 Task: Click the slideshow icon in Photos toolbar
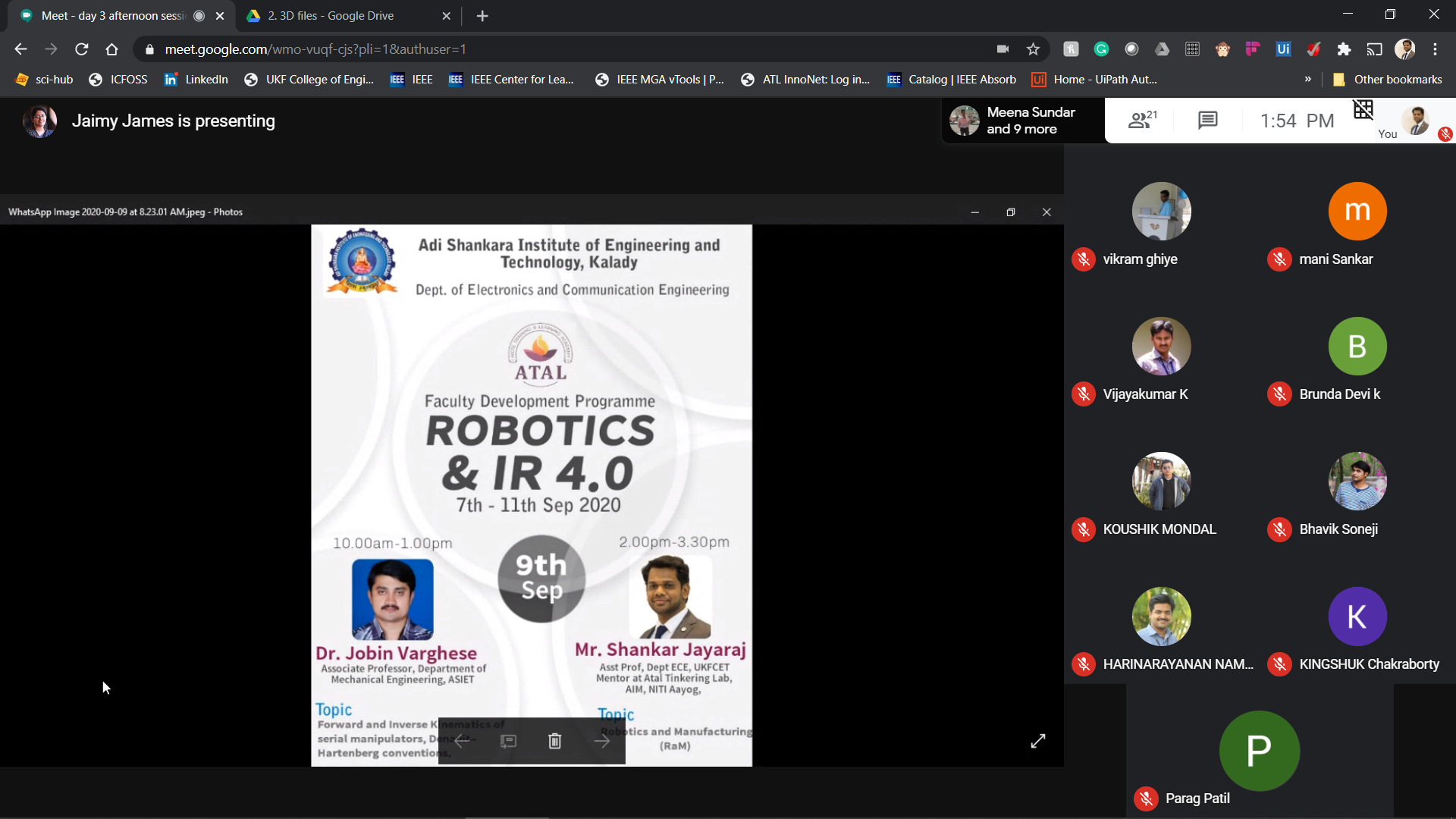click(x=508, y=741)
